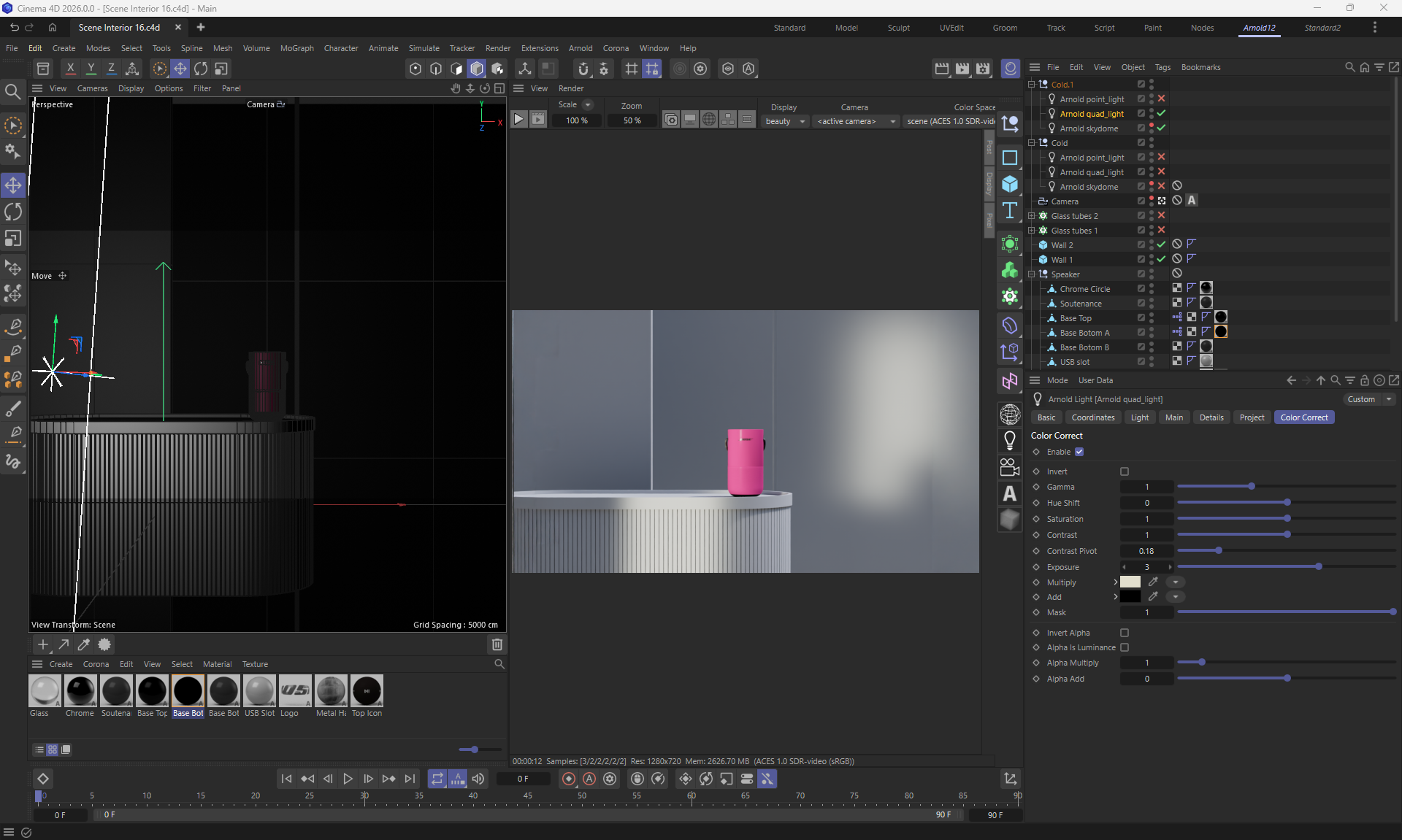Viewport: 1402px width, 840px height.
Task: Click the Record Active Objects keyframe button
Action: click(568, 779)
